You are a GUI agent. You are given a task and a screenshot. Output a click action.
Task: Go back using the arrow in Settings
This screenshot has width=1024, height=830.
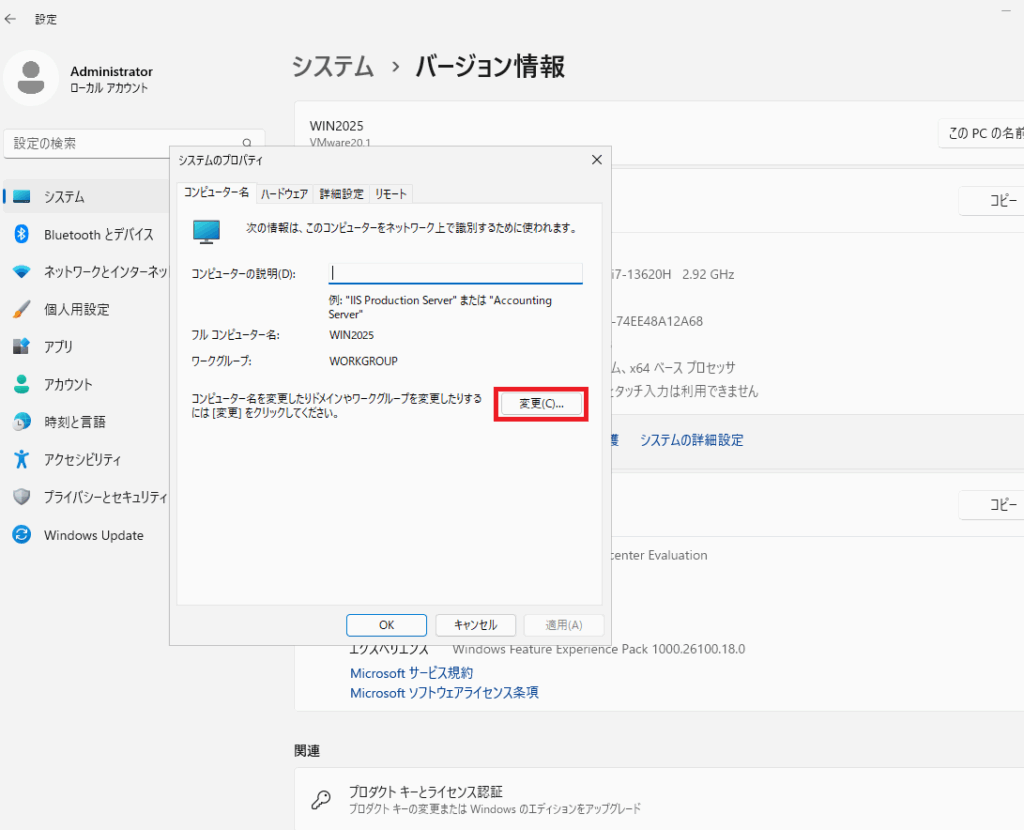pyautogui.click(x=11, y=19)
